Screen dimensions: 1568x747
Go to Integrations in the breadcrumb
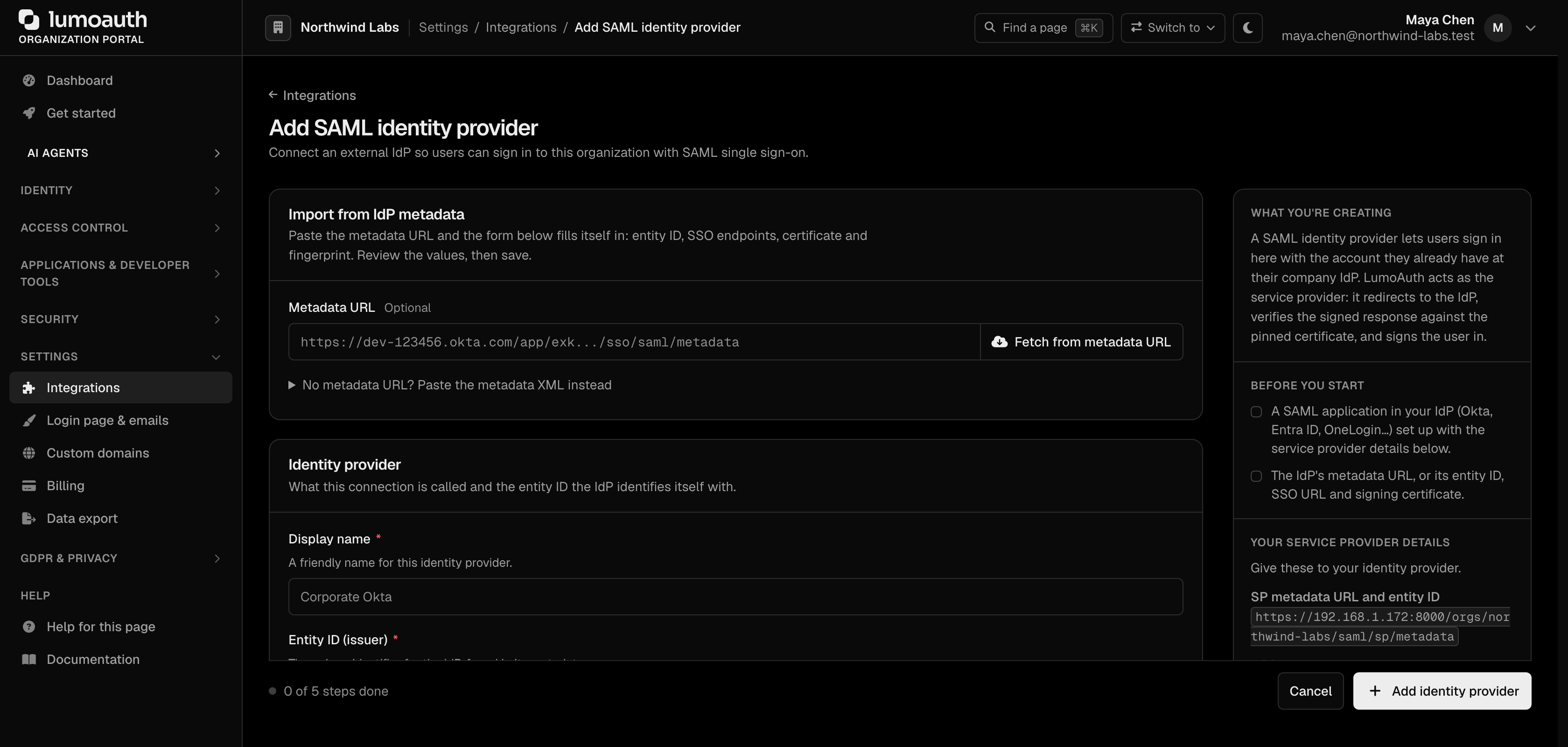point(521,28)
